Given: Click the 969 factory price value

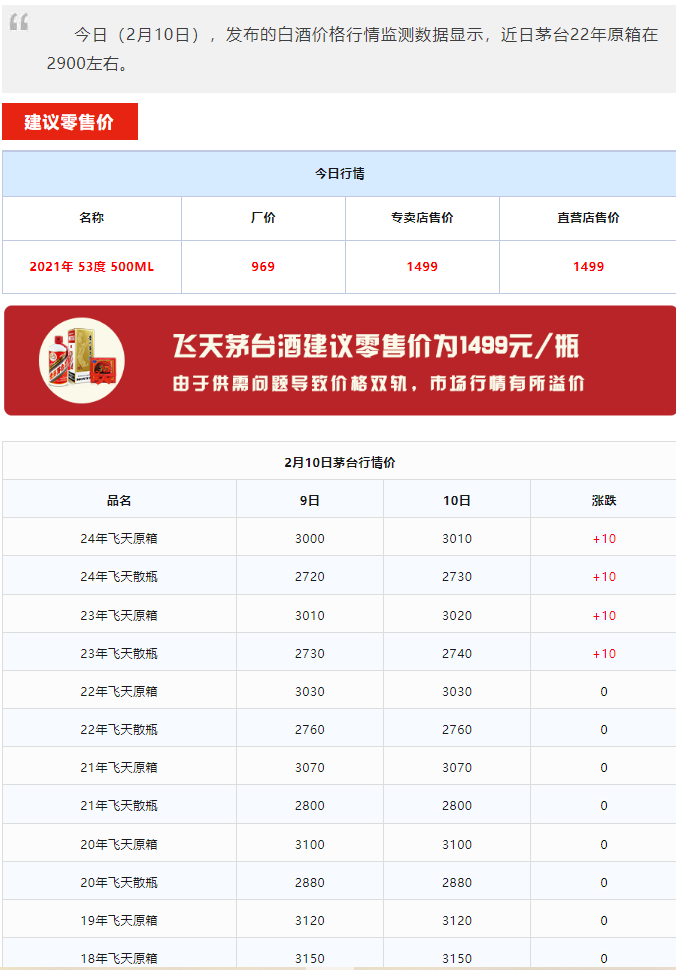Looking at the screenshot, I should [x=263, y=267].
